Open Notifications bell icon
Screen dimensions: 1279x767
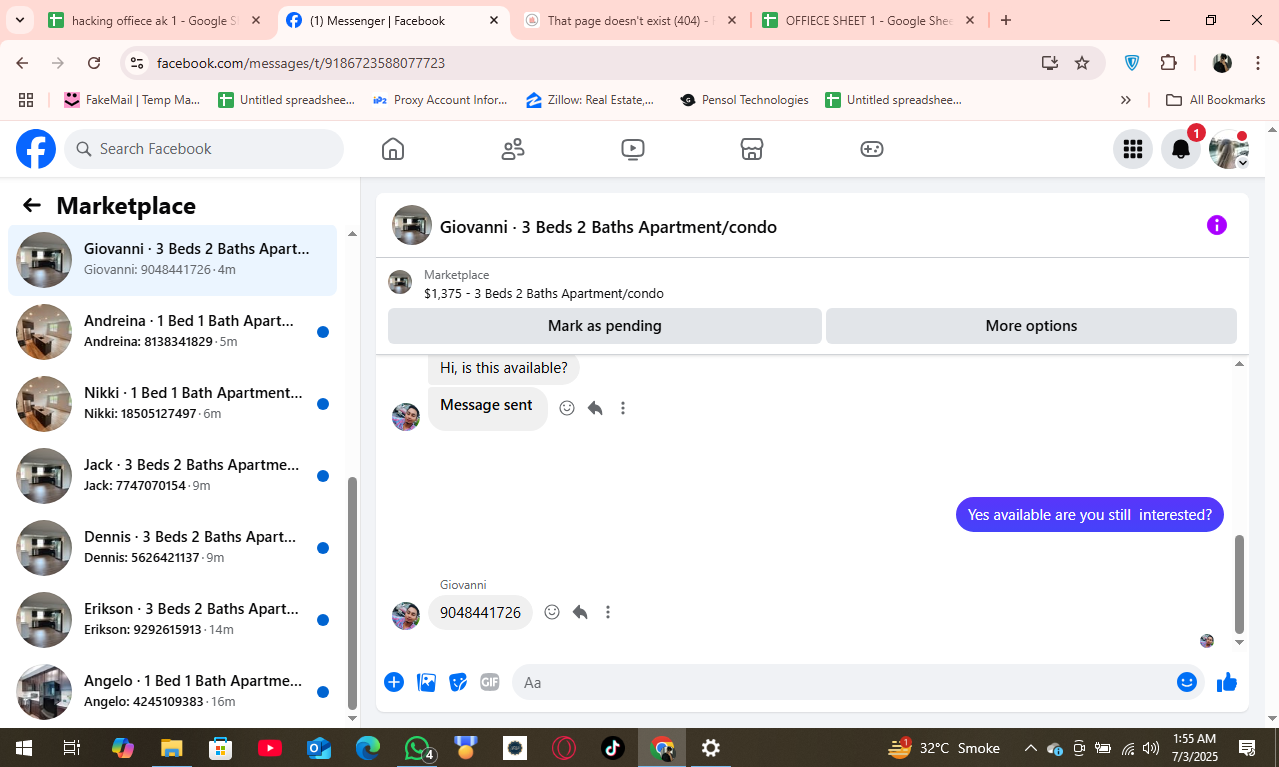(x=1181, y=149)
